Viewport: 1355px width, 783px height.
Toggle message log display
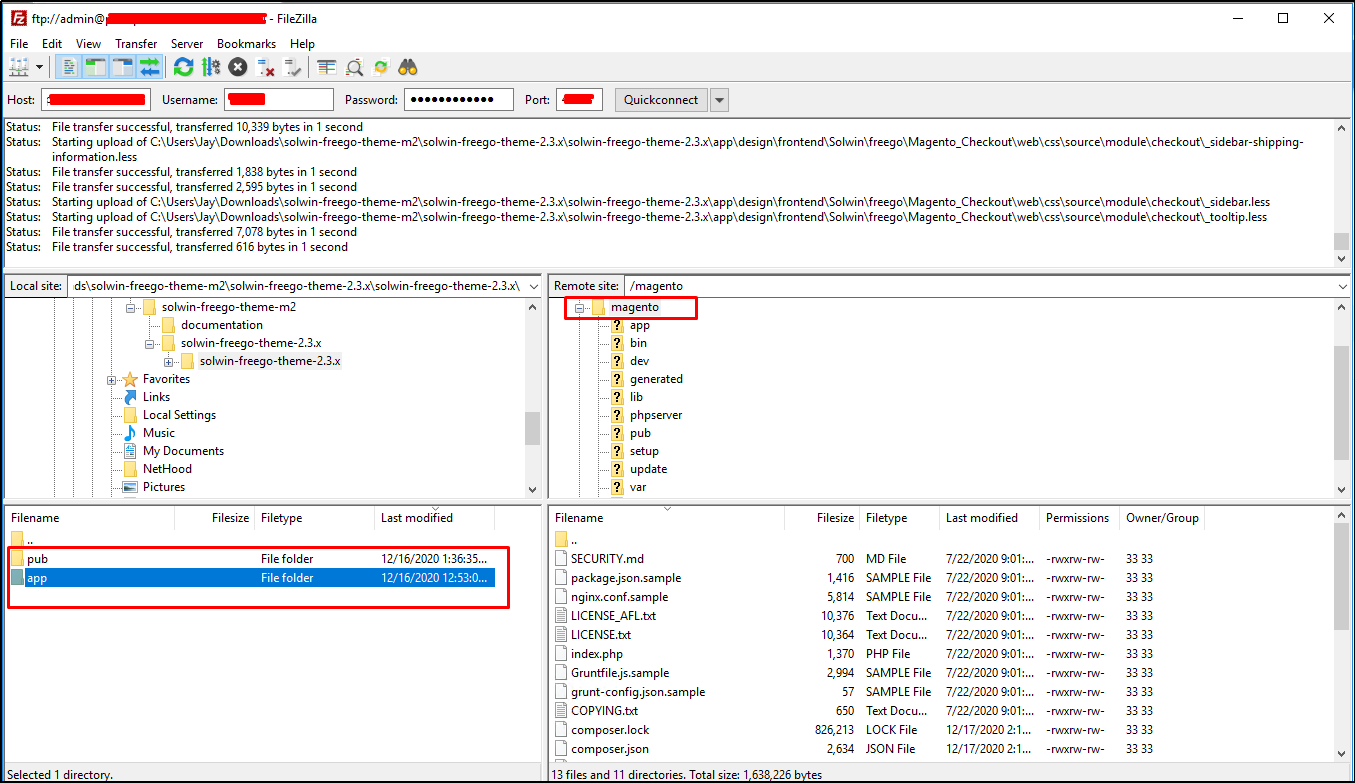click(69, 67)
